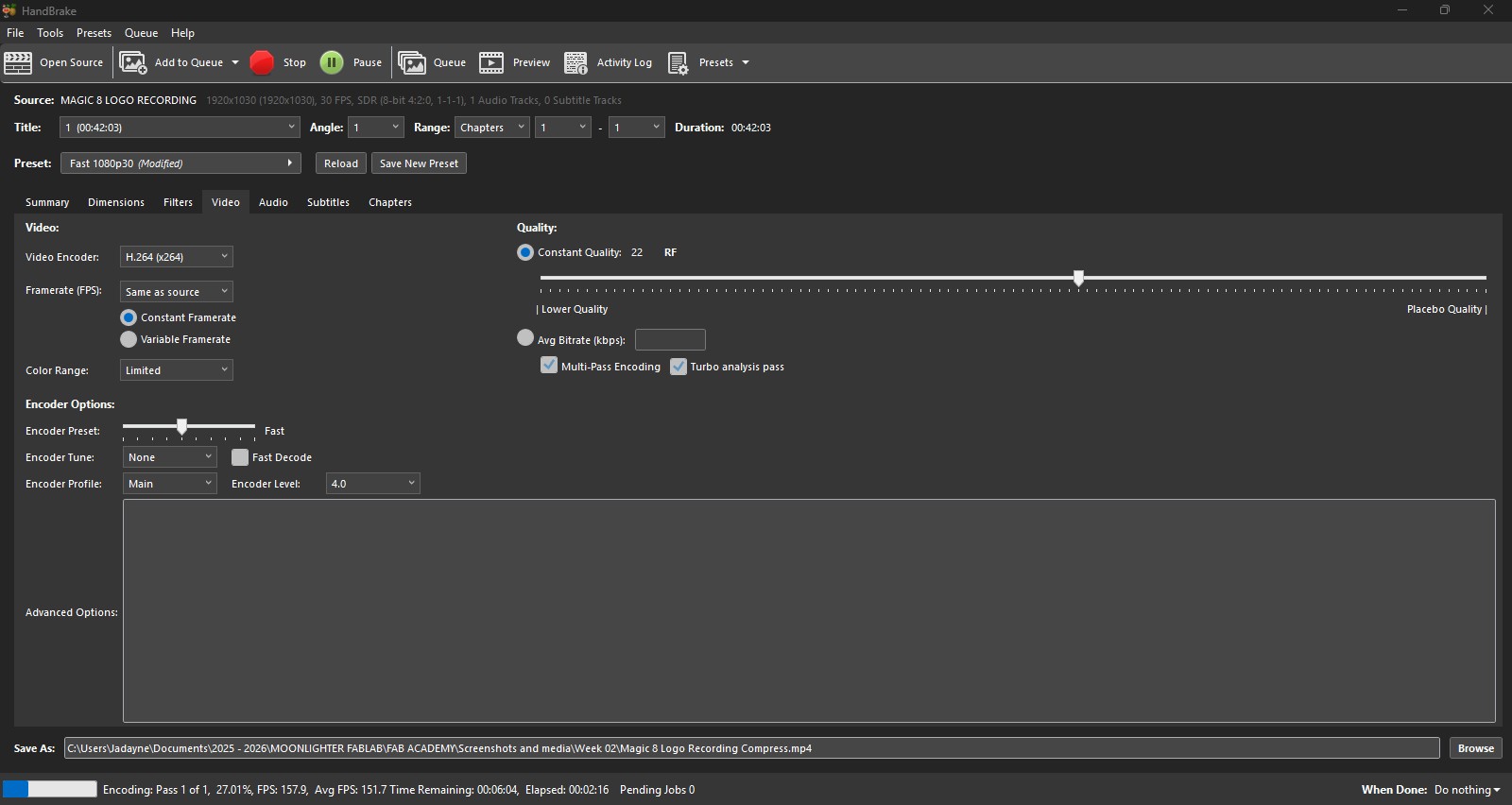Click the Presets list gear icon
This screenshot has width=1512, height=805.
tap(678, 62)
